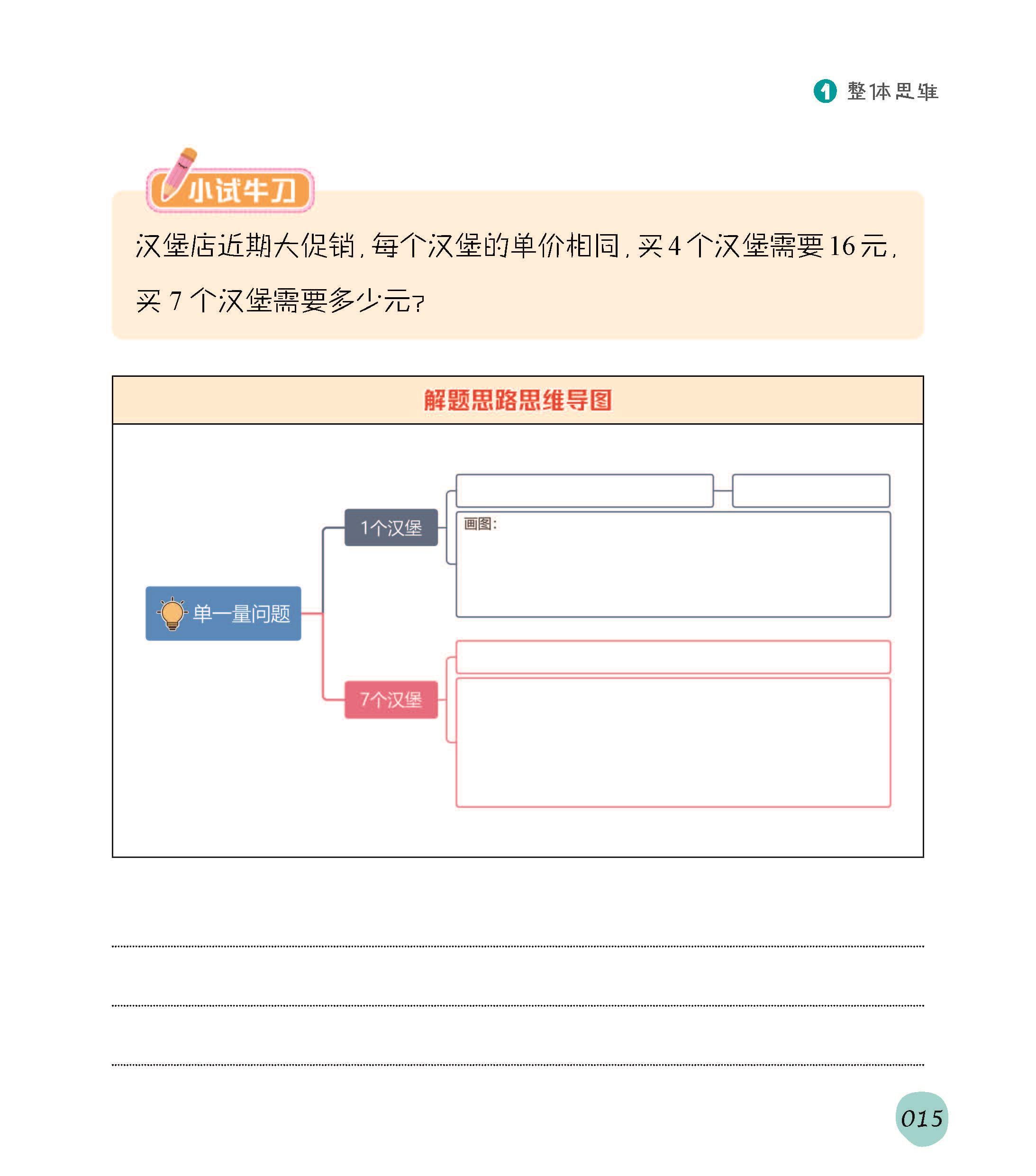Click the light bulb icon

click(x=172, y=614)
